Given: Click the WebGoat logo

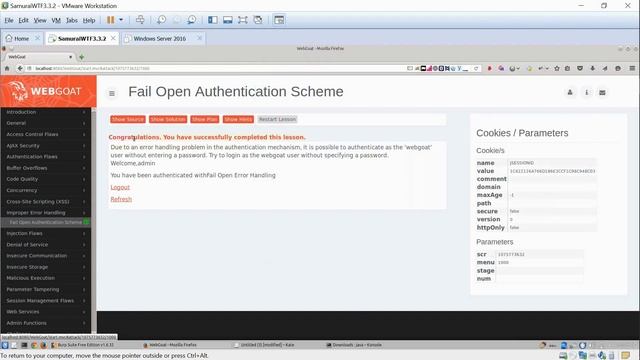Looking at the screenshot, I should click(x=48, y=91).
